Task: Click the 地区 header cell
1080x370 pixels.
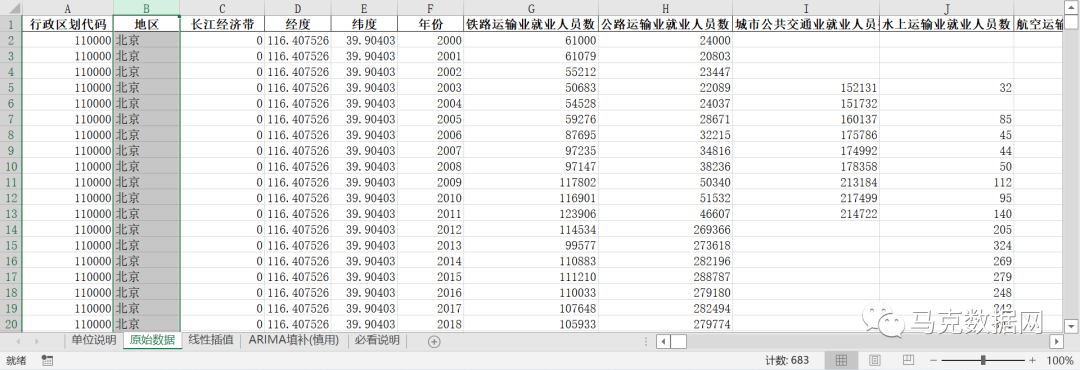Action: coord(147,24)
